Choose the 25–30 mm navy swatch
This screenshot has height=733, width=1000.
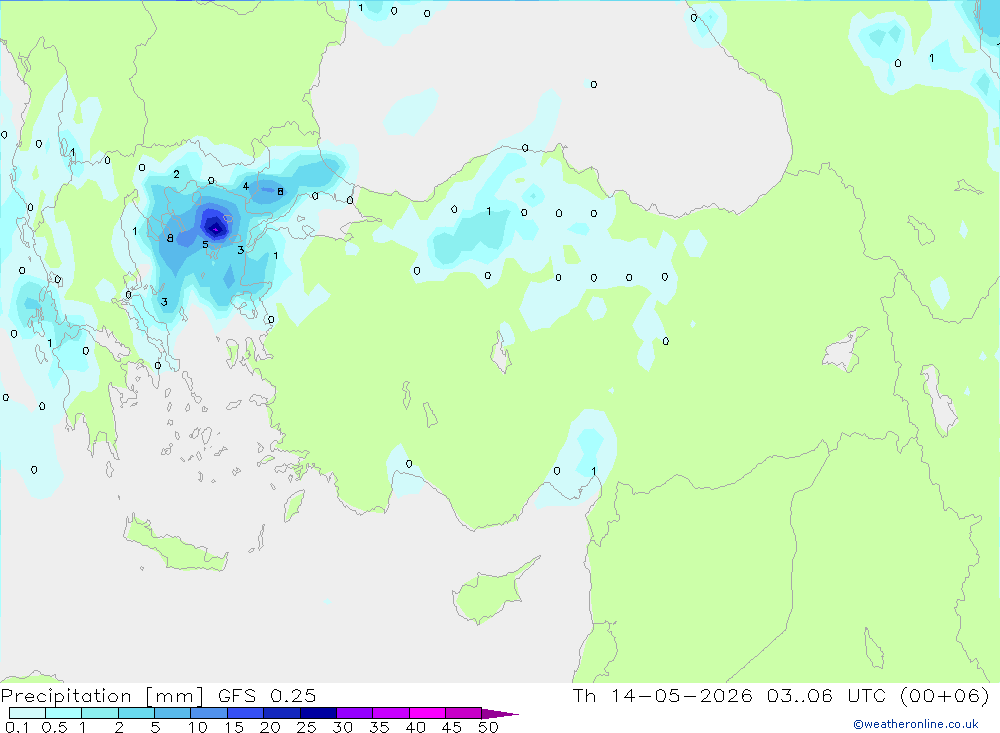[x=318, y=713]
